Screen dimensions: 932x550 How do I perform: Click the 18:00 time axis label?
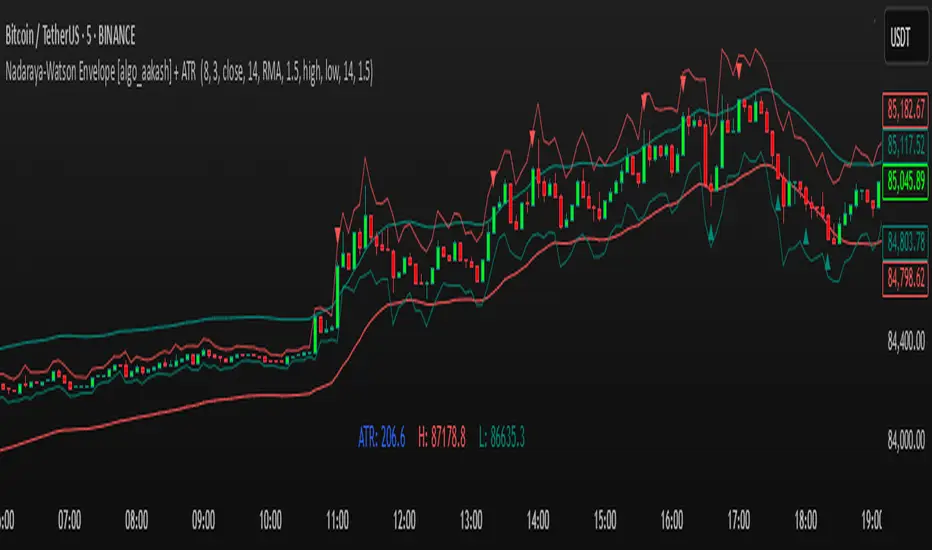[x=806, y=520]
